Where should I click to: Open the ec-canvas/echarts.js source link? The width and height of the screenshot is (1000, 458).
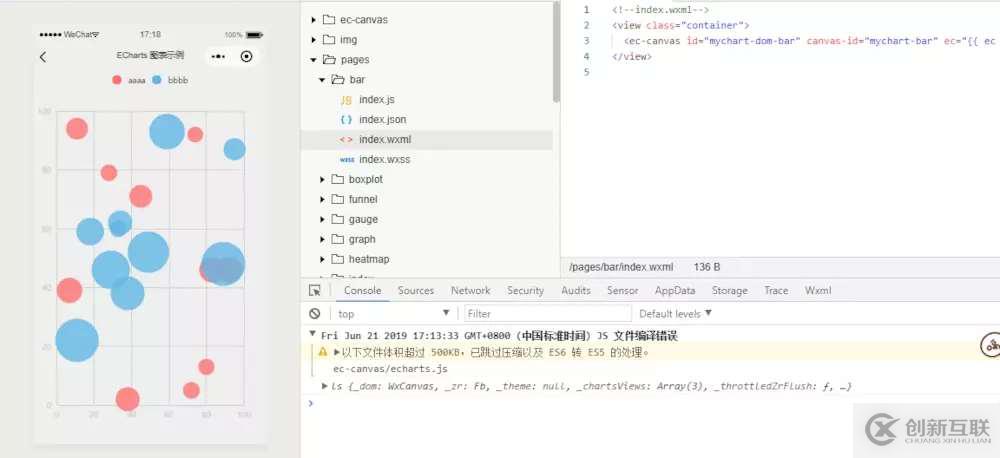click(390, 369)
